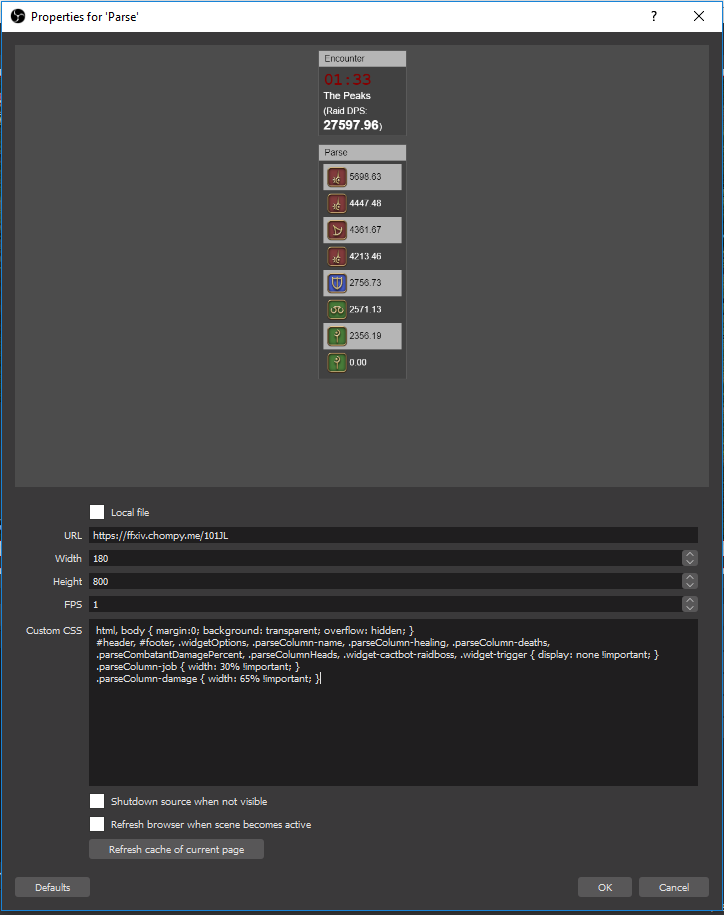Click the Scholar icon beside 2571.13
The height and width of the screenshot is (915, 724).
click(337, 309)
